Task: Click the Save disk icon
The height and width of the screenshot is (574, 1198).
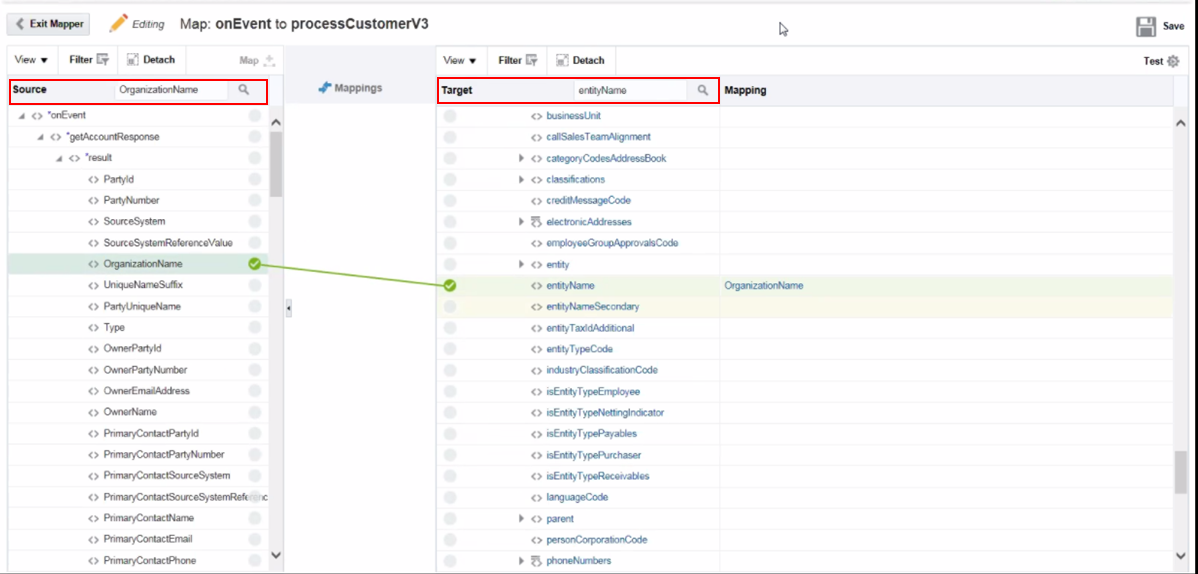Action: point(1146,26)
